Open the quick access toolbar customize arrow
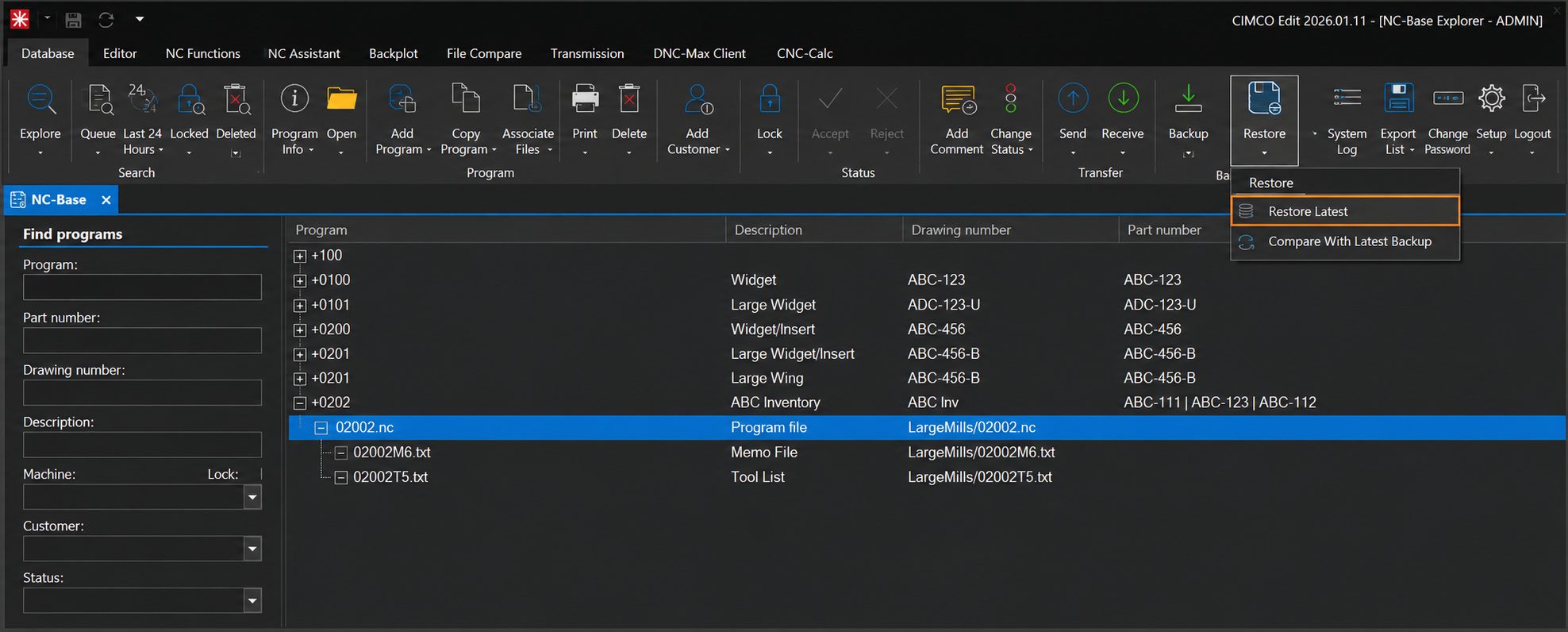The image size is (1568, 632). pos(139,19)
